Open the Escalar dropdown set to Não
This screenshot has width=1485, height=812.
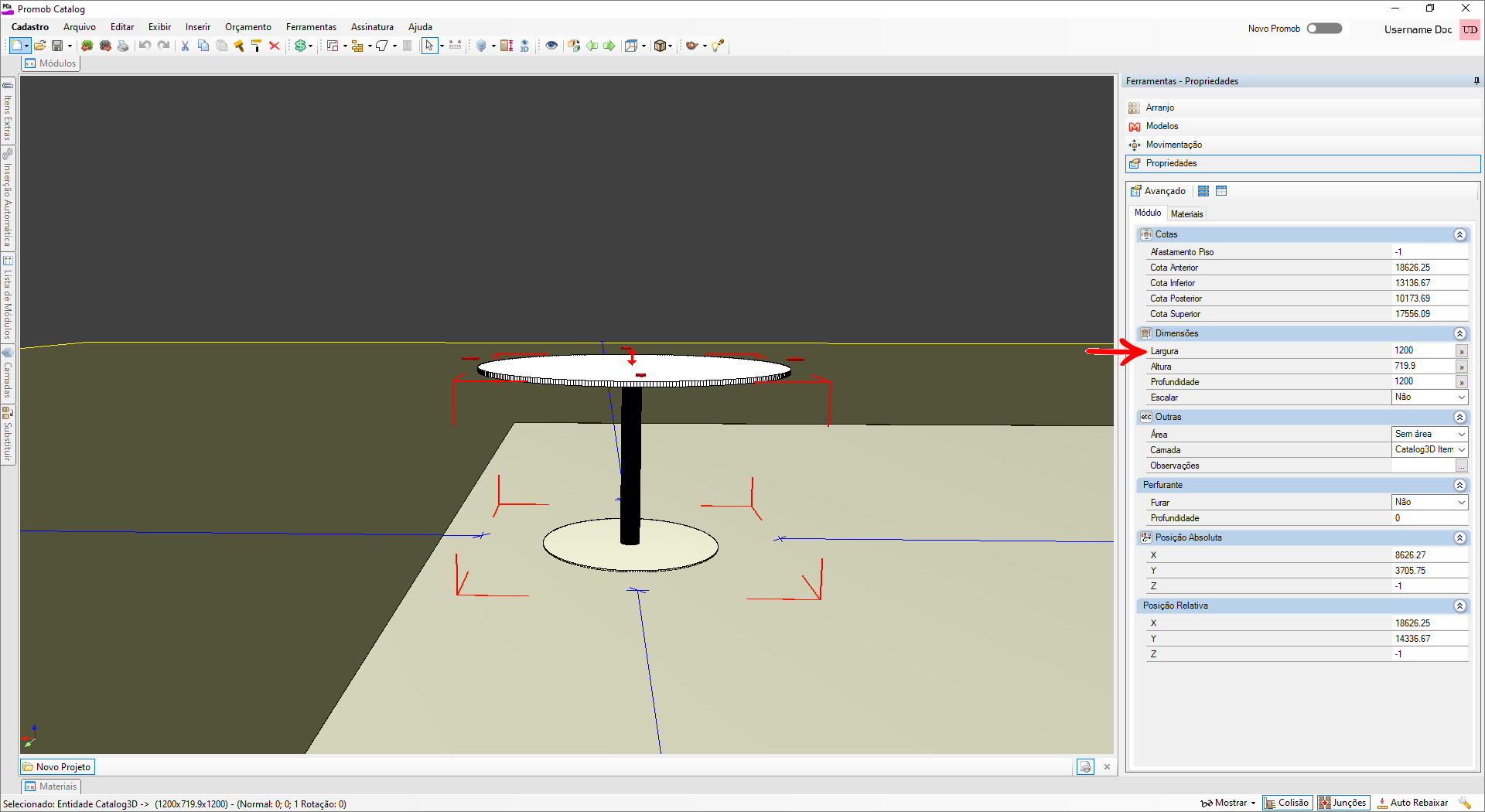tap(1429, 397)
